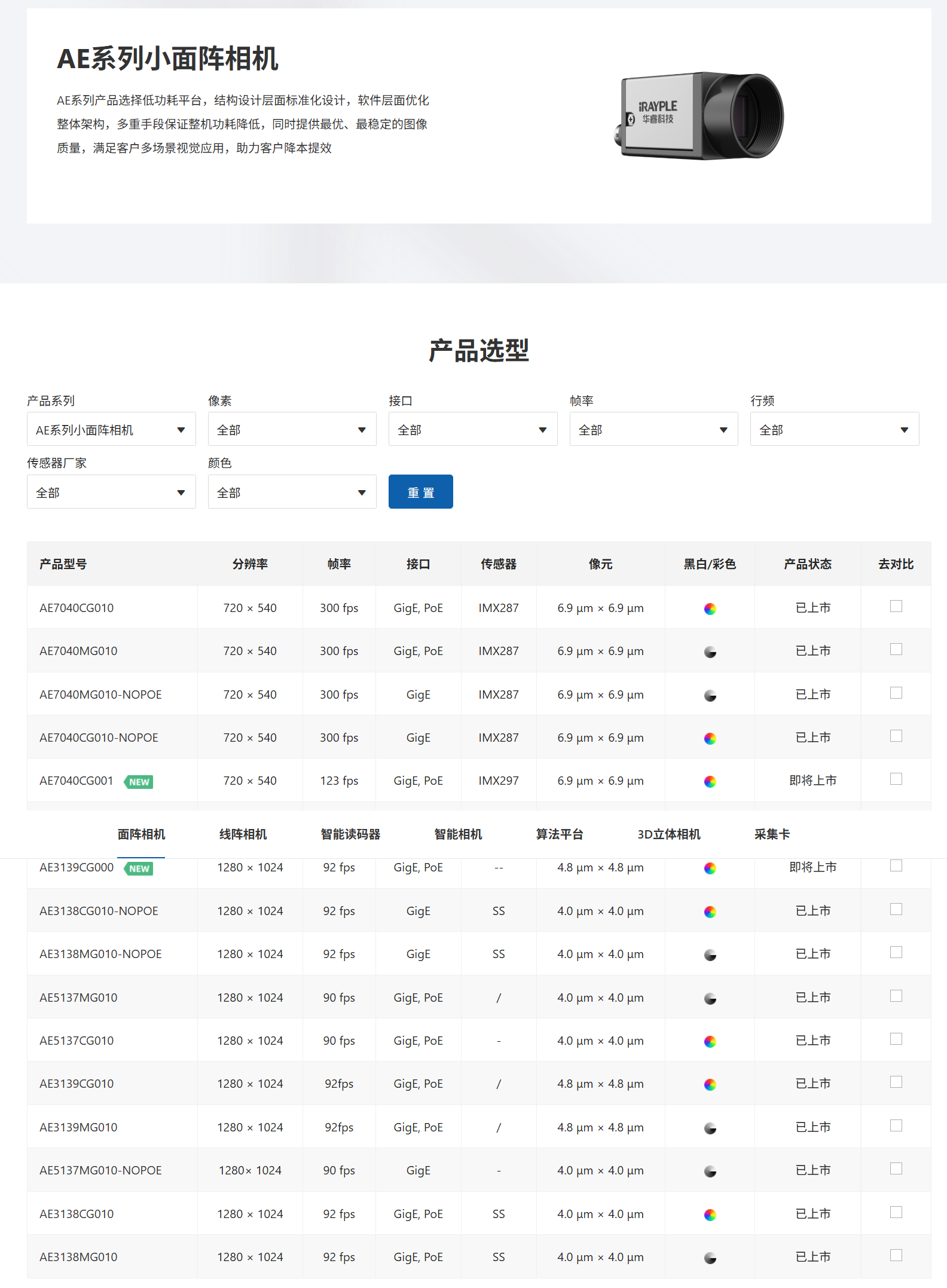This screenshot has width=947, height=1288.
Task: Expand the 行频 filter dropdown
Action: [x=835, y=429]
